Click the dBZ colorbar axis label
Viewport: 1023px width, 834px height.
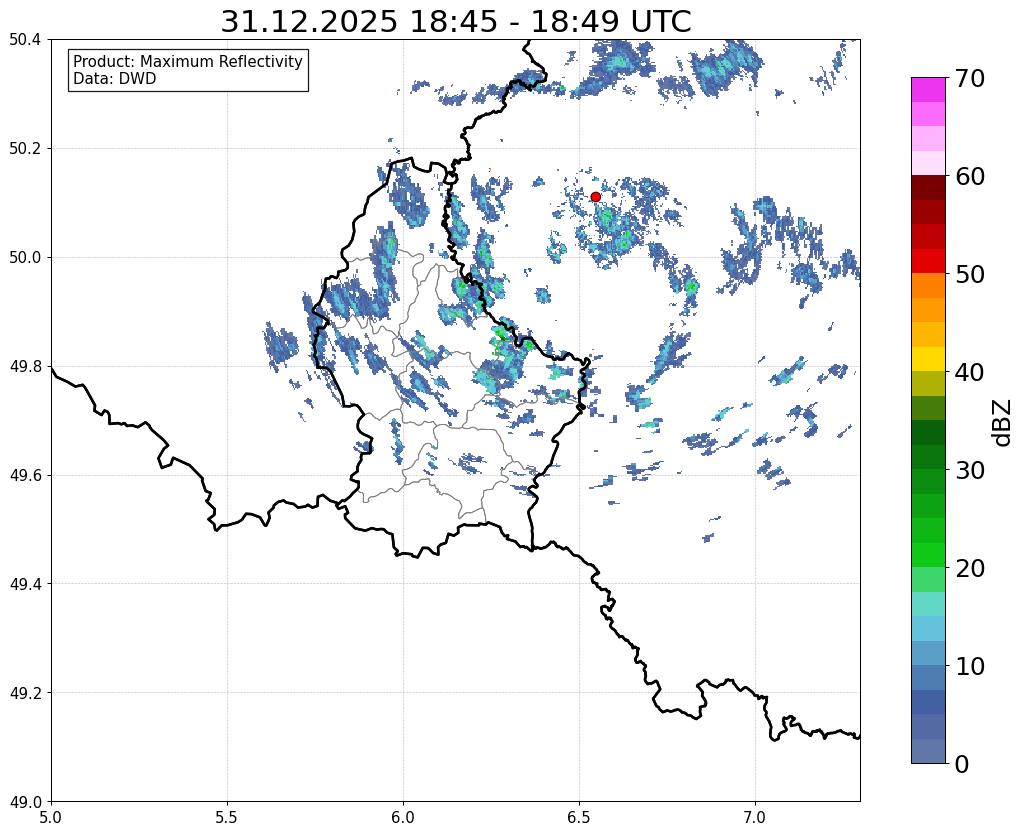[x=1003, y=423]
